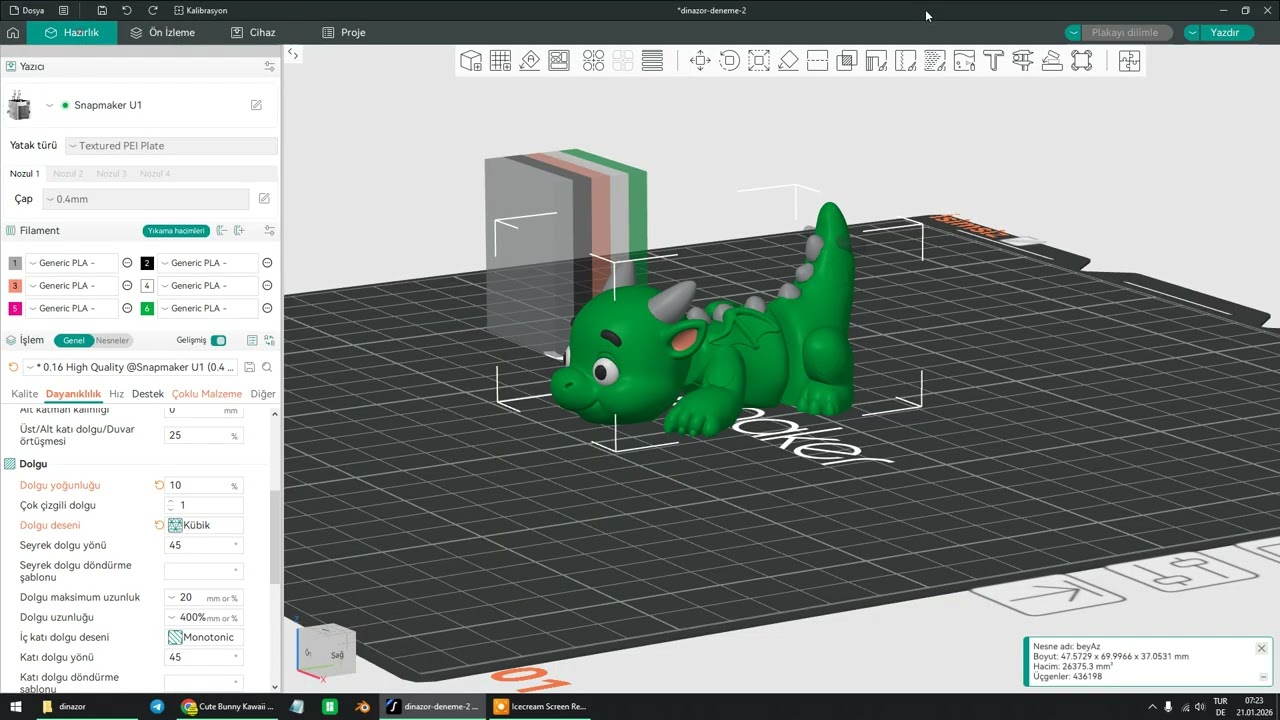Image resolution: width=1280 pixels, height=720 pixels.
Task: Switch to the Cihaz tab
Action: 253,32
